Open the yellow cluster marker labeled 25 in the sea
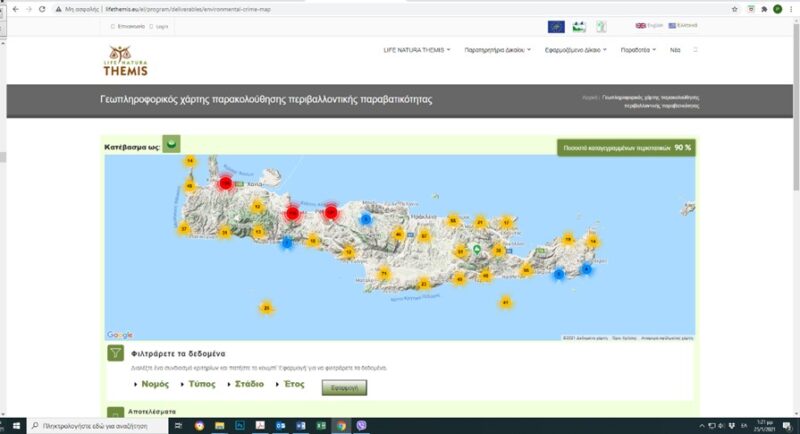The image size is (800, 434). pos(266,308)
